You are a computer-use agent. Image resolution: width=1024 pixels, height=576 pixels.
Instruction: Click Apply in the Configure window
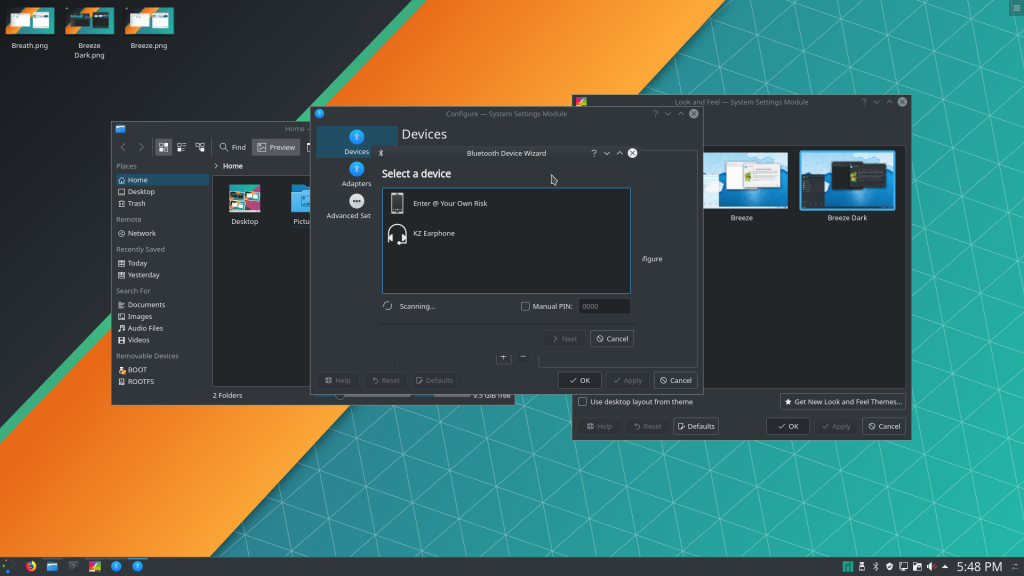628,381
